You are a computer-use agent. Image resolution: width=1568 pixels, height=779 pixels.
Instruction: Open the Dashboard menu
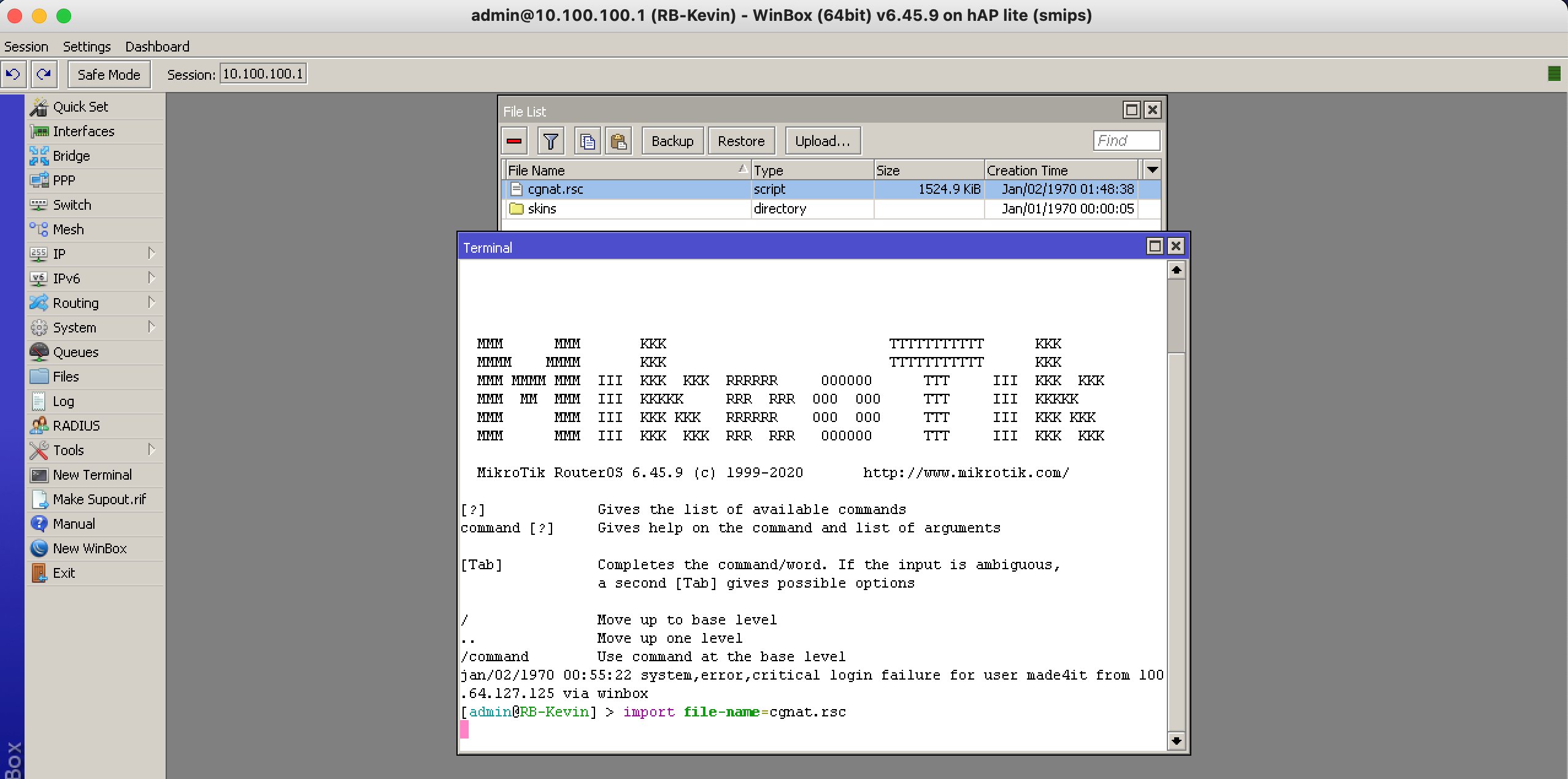tap(157, 47)
